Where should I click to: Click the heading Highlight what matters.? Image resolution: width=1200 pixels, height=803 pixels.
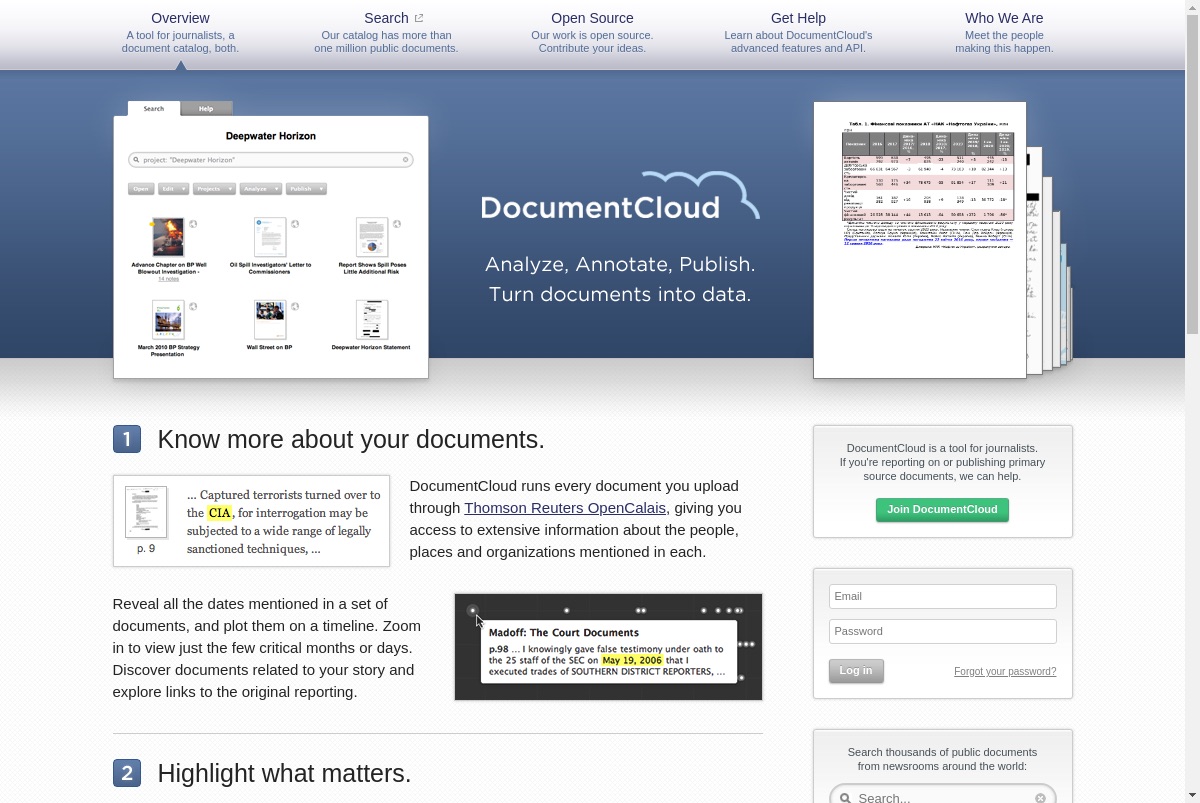coord(284,774)
